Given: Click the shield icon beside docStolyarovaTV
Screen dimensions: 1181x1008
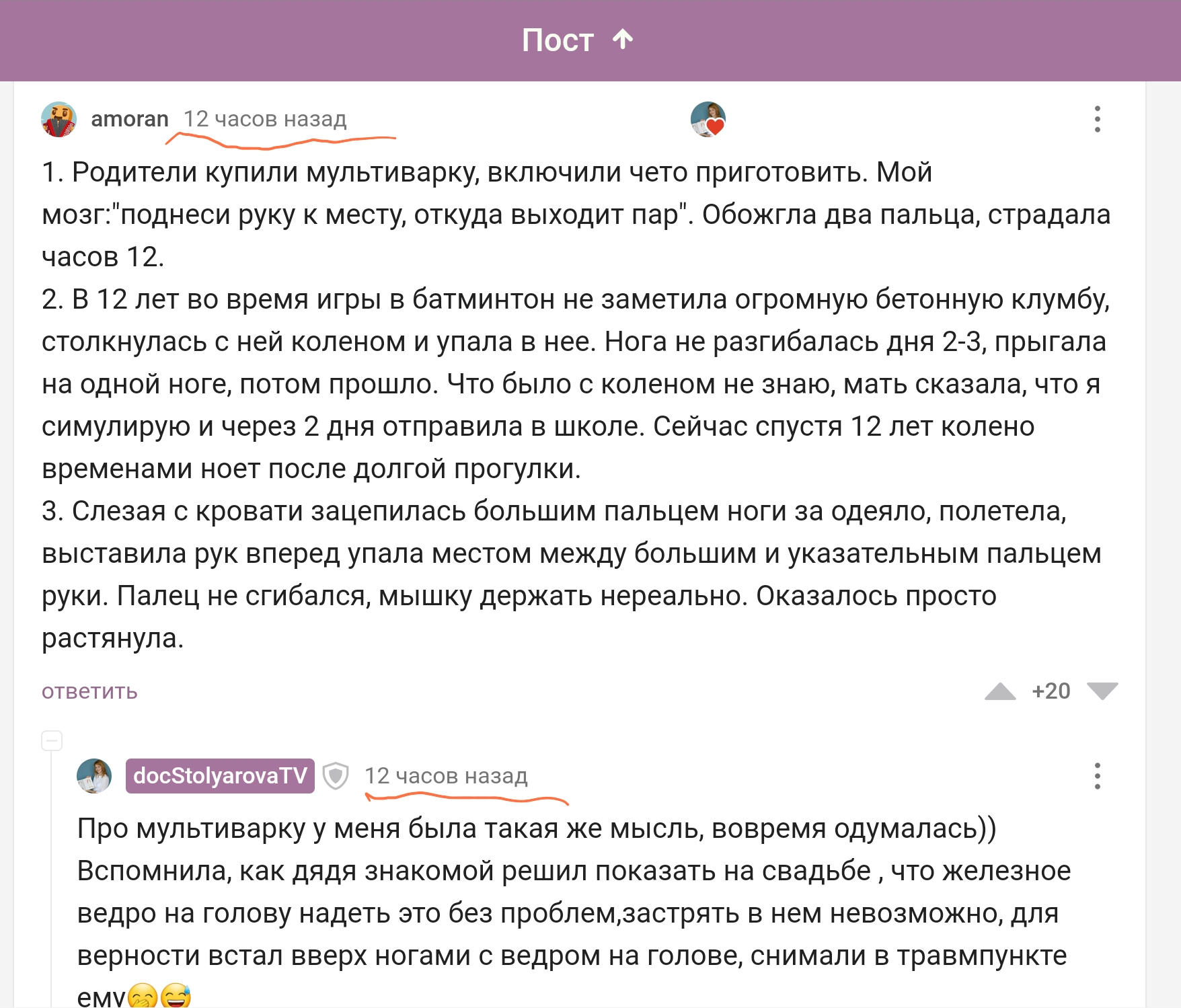Looking at the screenshot, I should pyautogui.click(x=336, y=776).
